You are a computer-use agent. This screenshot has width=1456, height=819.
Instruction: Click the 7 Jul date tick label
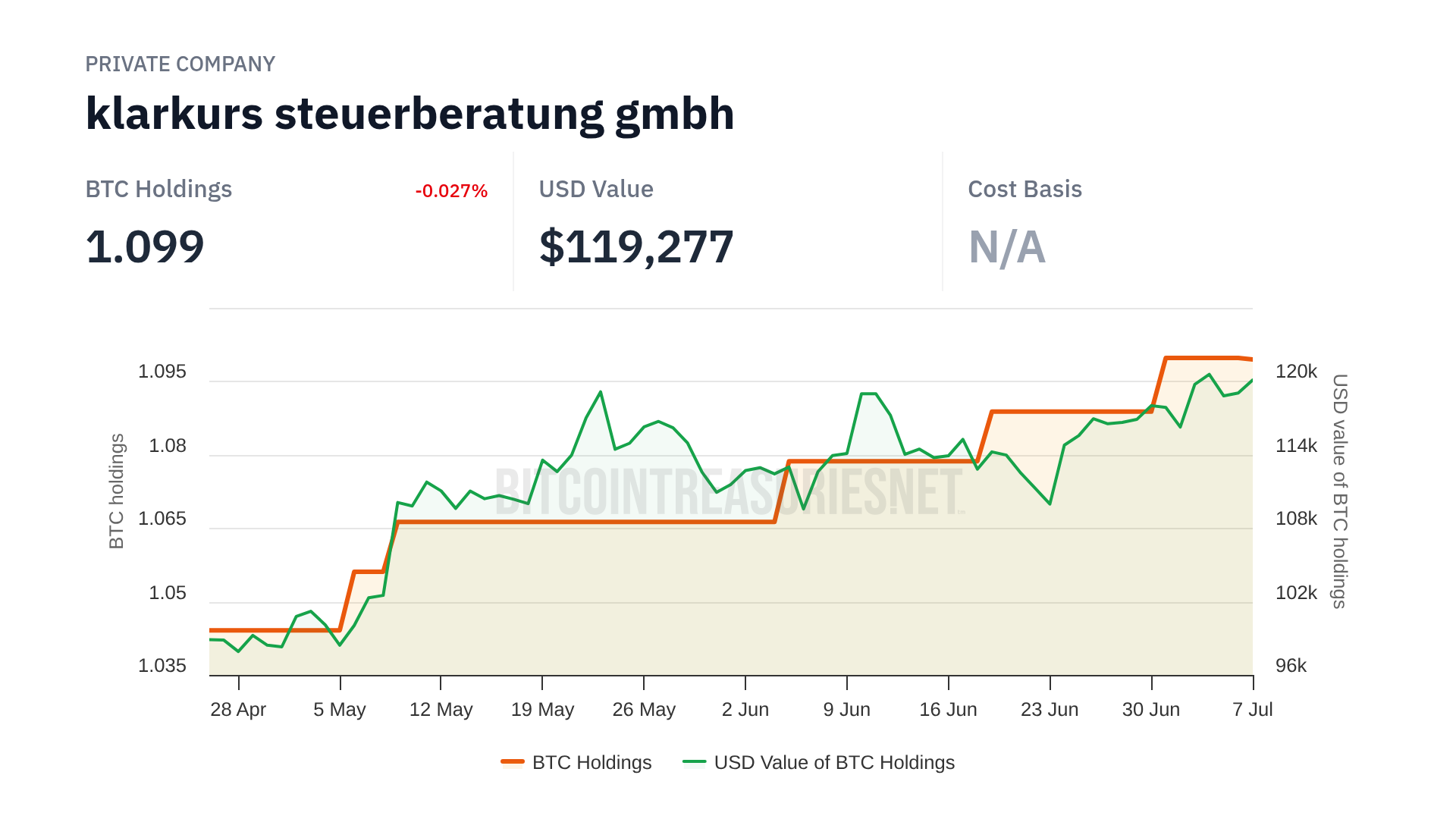1252,710
